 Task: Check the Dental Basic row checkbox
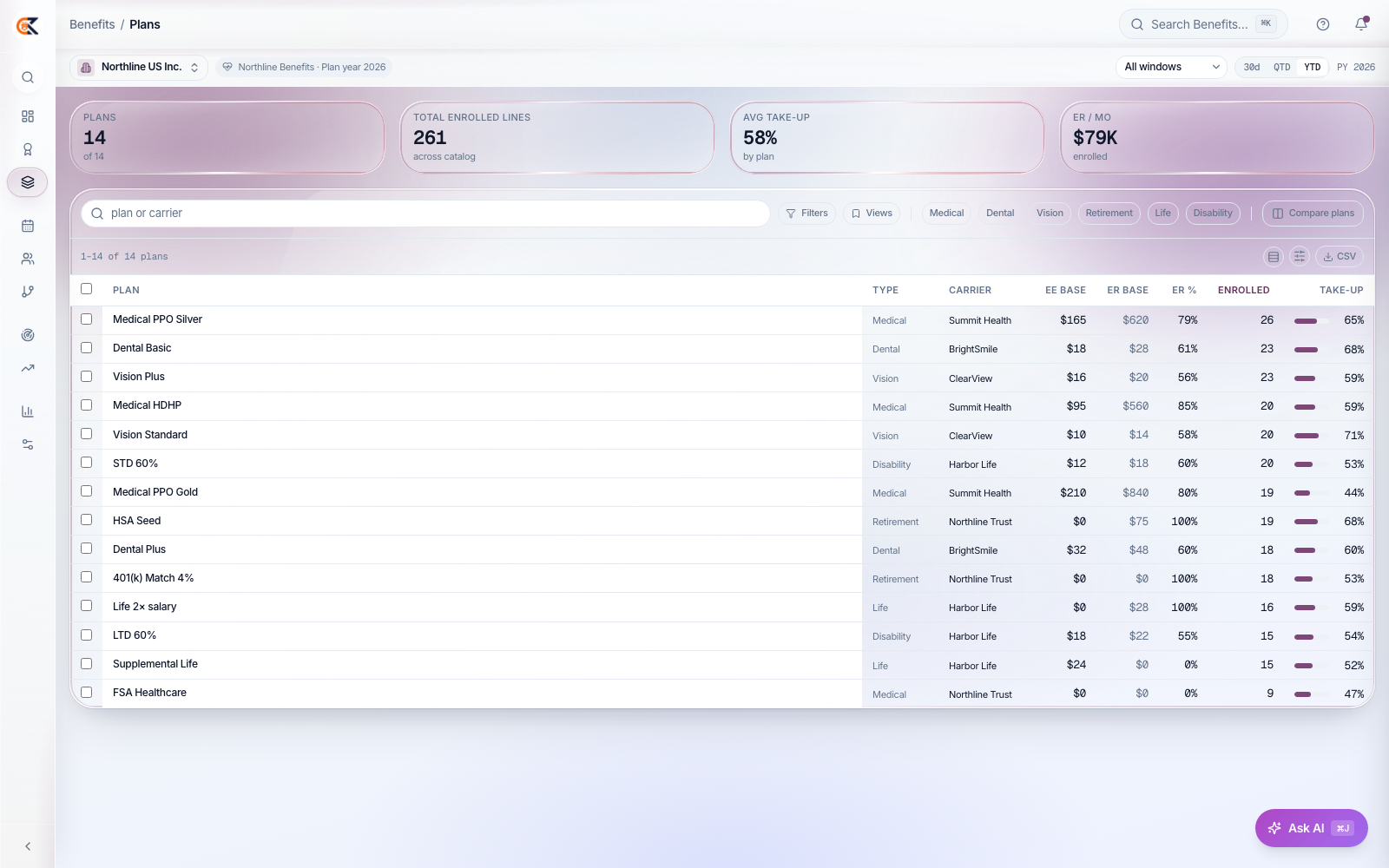[x=86, y=348]
